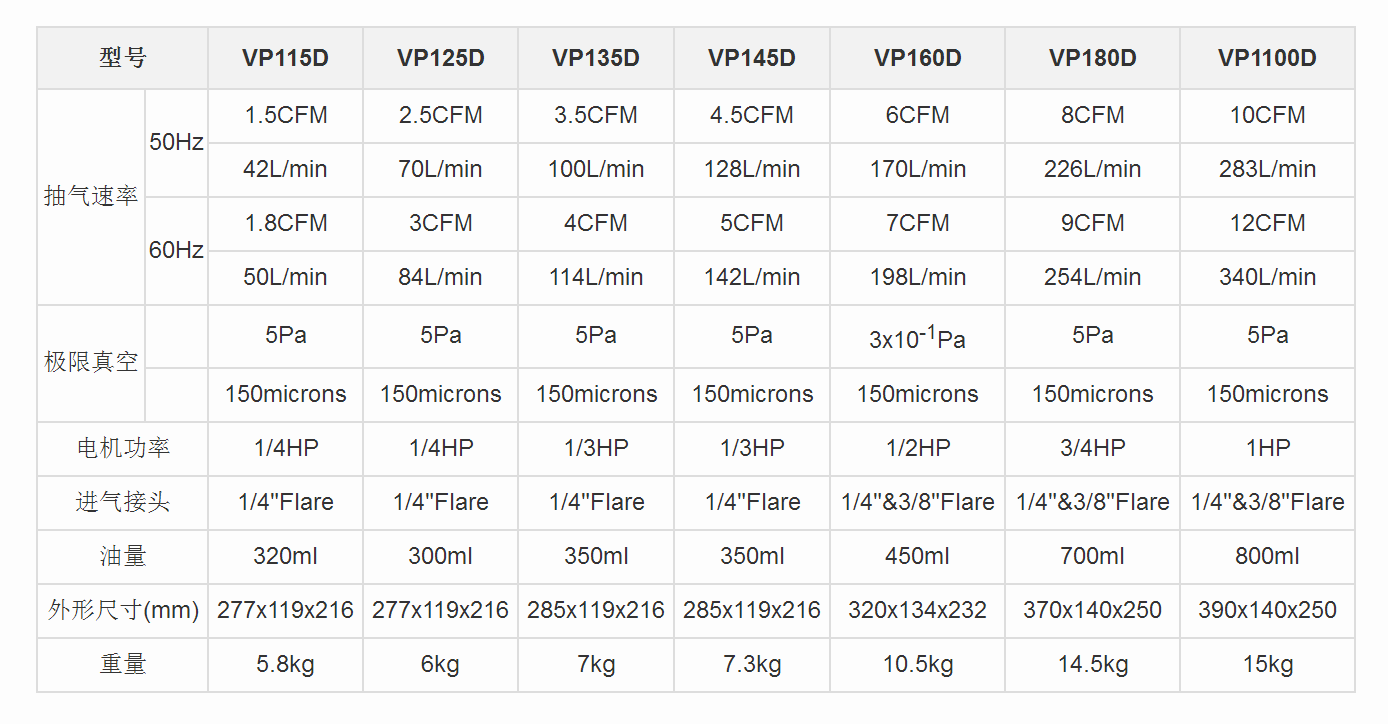
Task: Select the 抽气速率 row label
Action: [91, 197]
